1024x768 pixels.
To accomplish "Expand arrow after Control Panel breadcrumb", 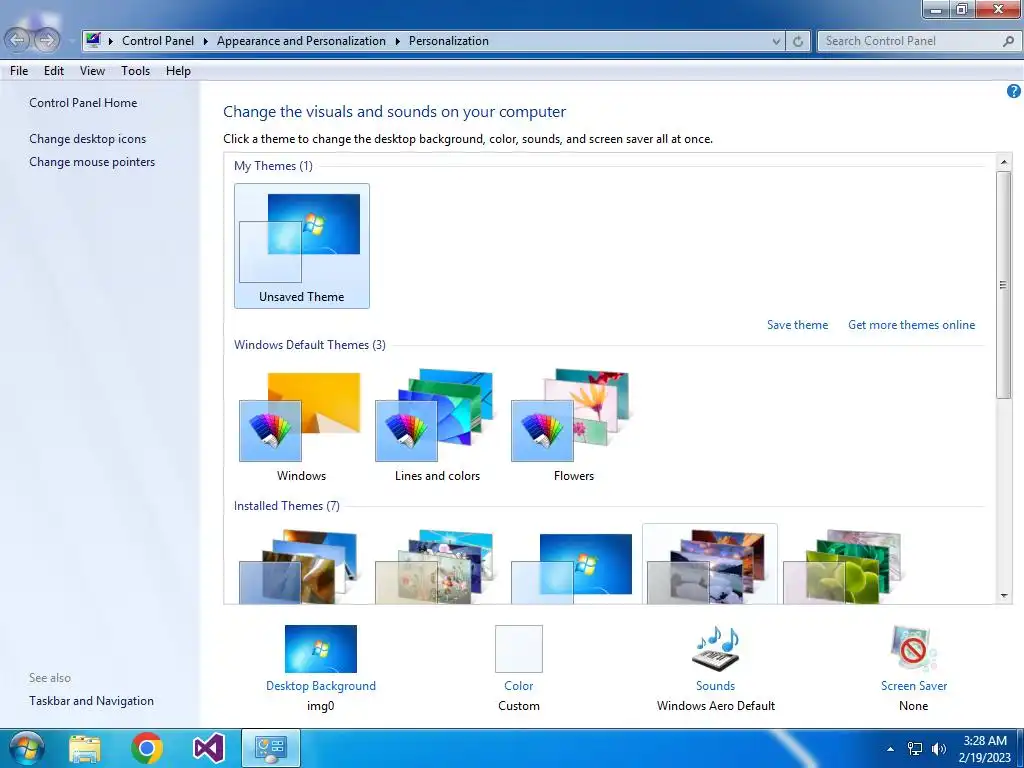I will pos(205,41).
